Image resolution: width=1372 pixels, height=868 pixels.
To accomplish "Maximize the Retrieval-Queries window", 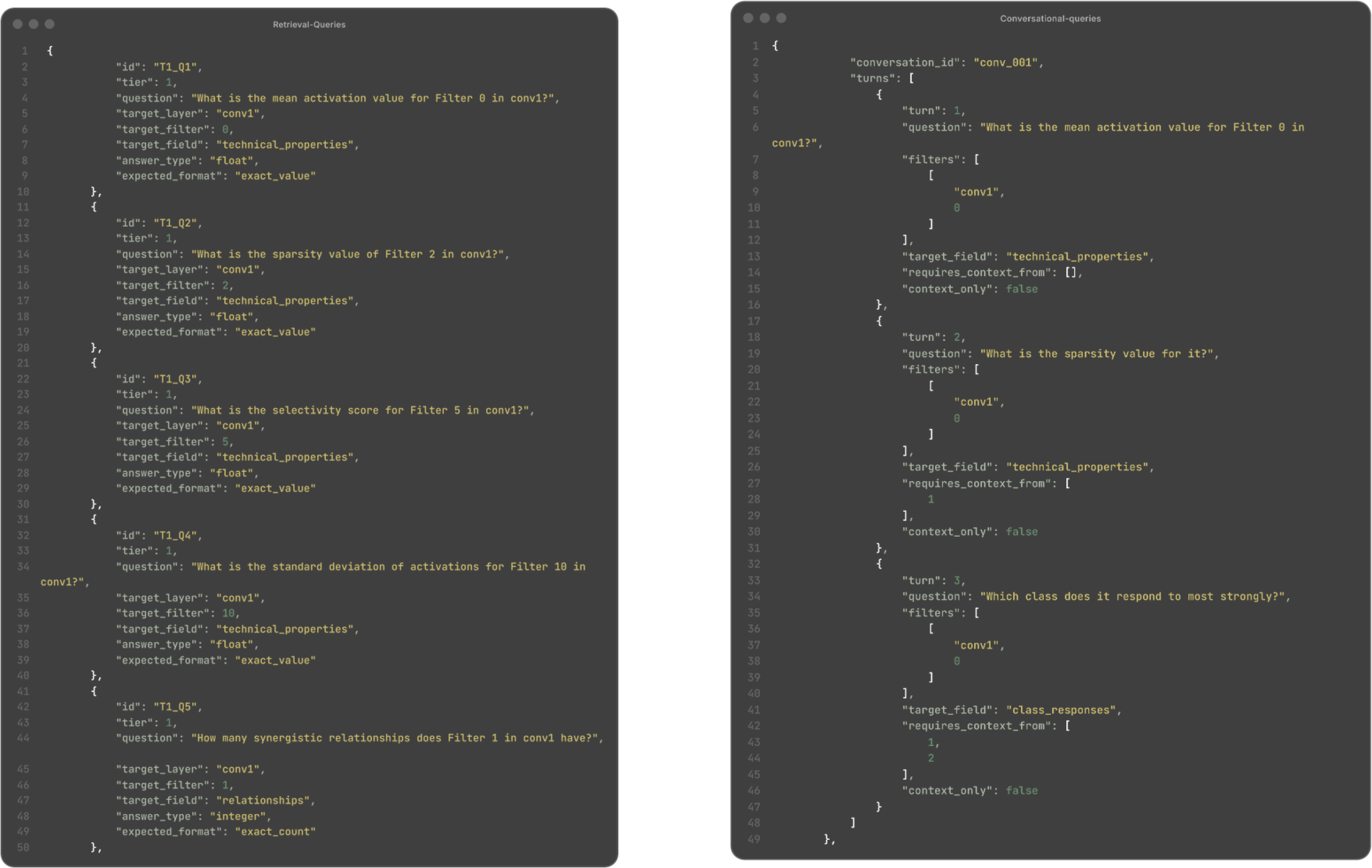I will (x=50, y=24).
